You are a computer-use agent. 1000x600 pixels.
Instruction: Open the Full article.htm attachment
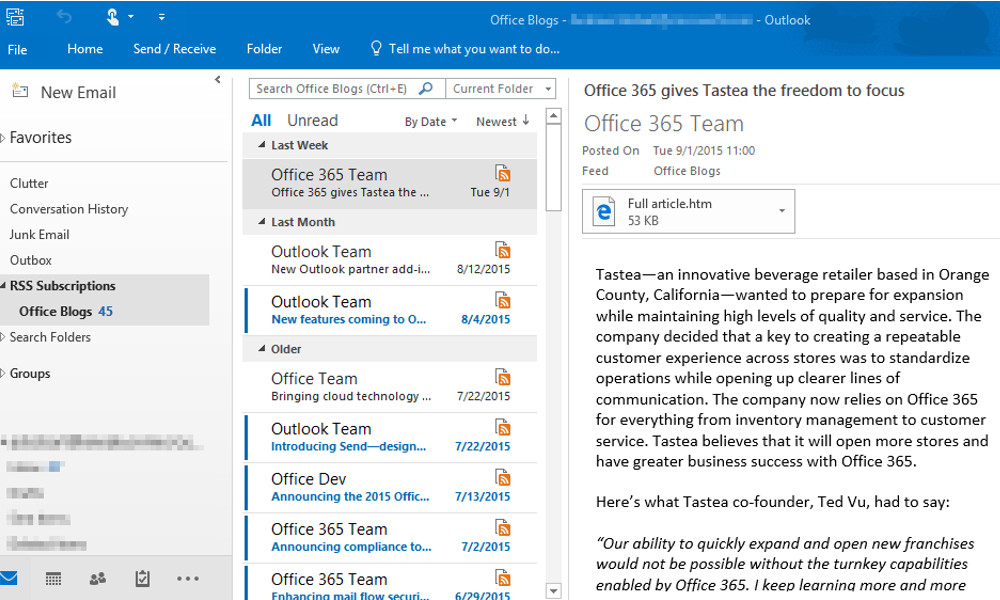tap(688, 212)
